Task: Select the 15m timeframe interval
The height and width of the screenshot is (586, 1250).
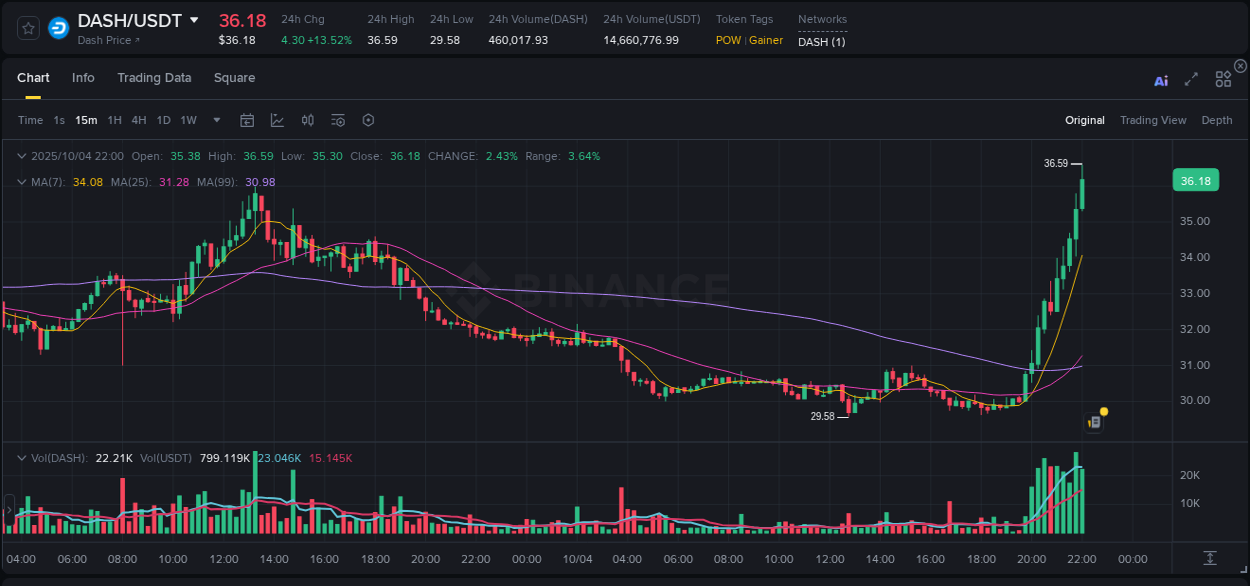Action: (x=86, y=120)
